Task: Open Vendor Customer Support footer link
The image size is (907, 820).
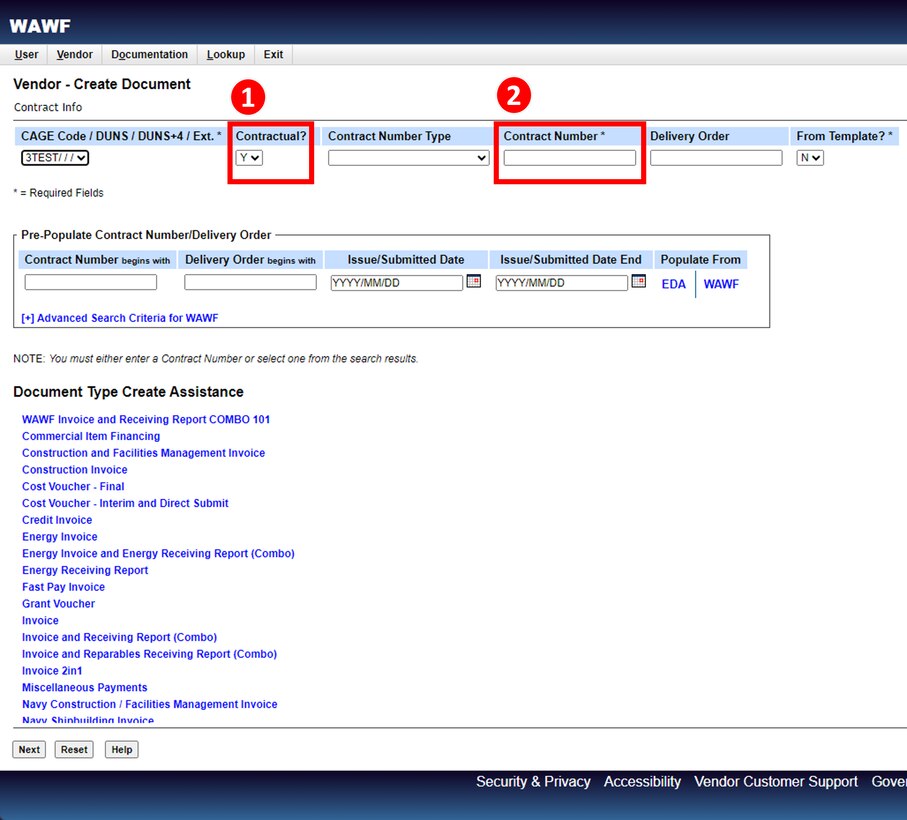Action: 776,782
